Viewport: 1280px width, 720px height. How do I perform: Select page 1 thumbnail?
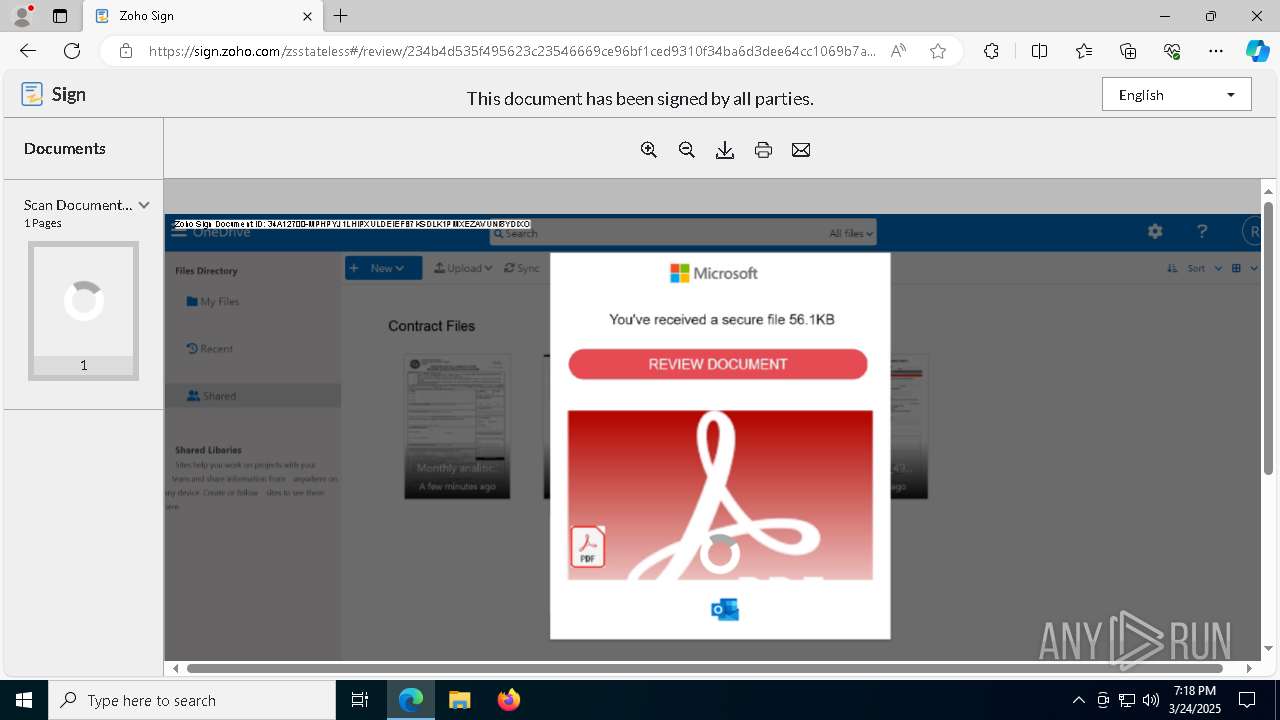[84, 311]
